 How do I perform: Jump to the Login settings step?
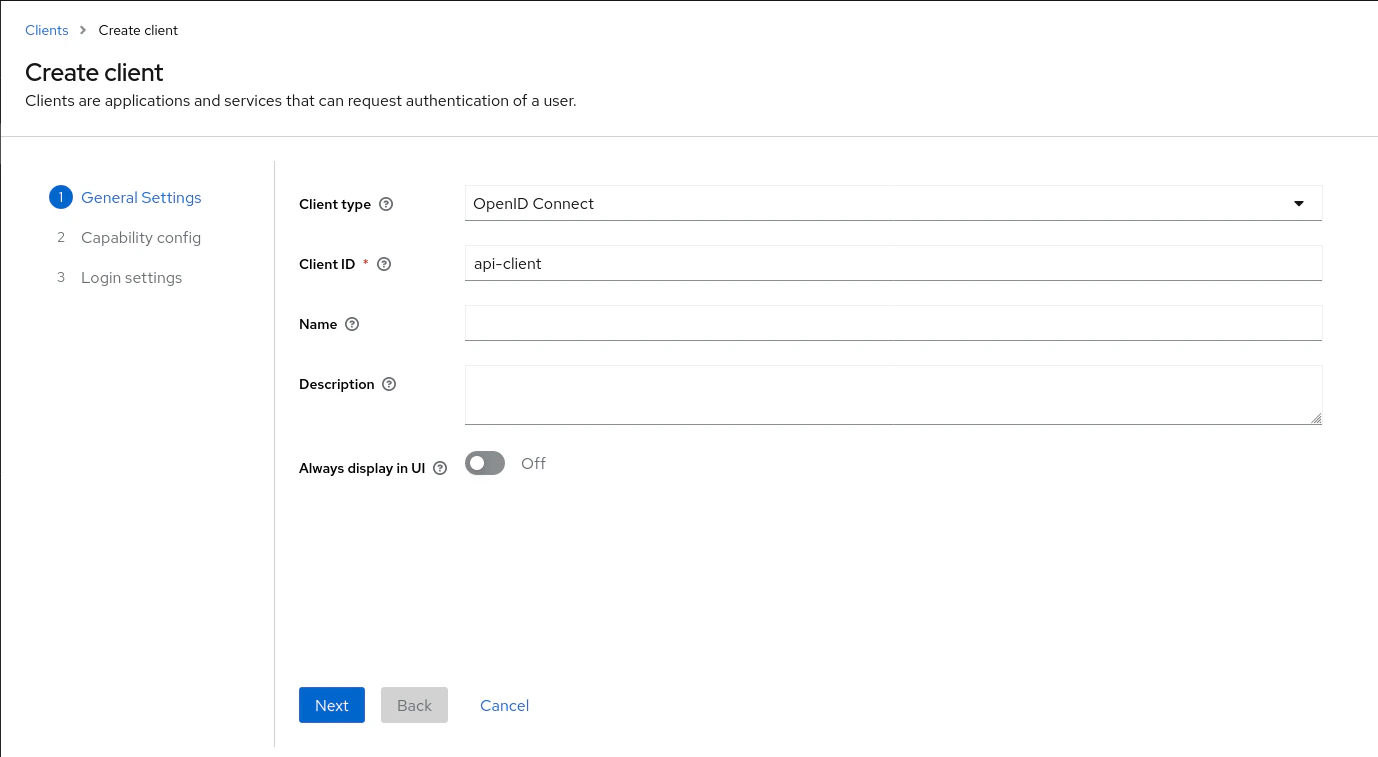[x=131, y=277]
